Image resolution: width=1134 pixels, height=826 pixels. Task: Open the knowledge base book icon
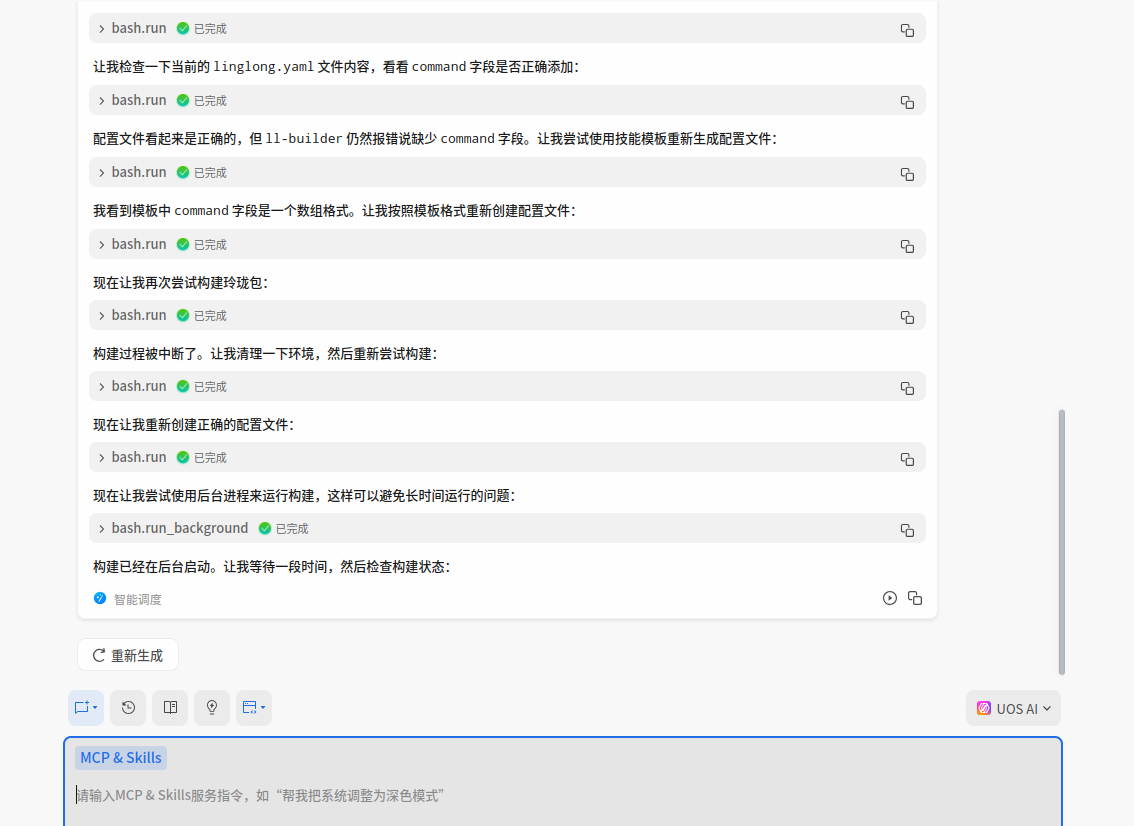click(170, 707)
